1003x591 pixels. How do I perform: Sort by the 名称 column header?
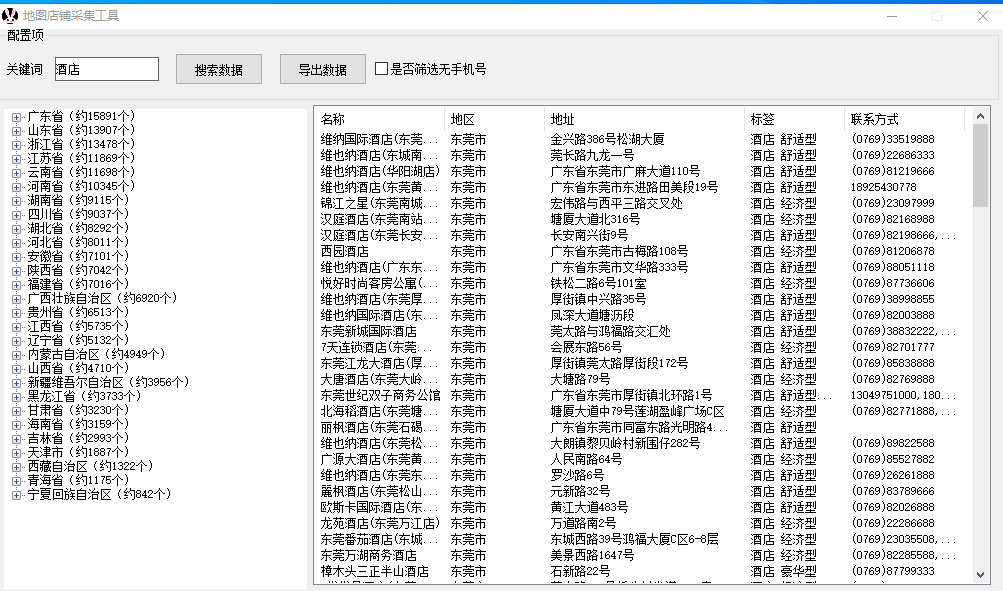(x=378, y=119)
